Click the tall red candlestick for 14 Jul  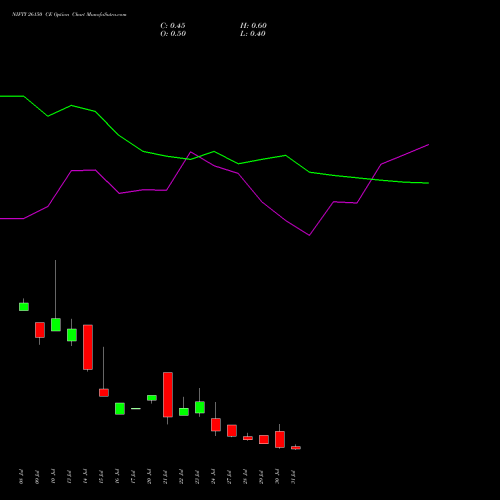point(88,347)
